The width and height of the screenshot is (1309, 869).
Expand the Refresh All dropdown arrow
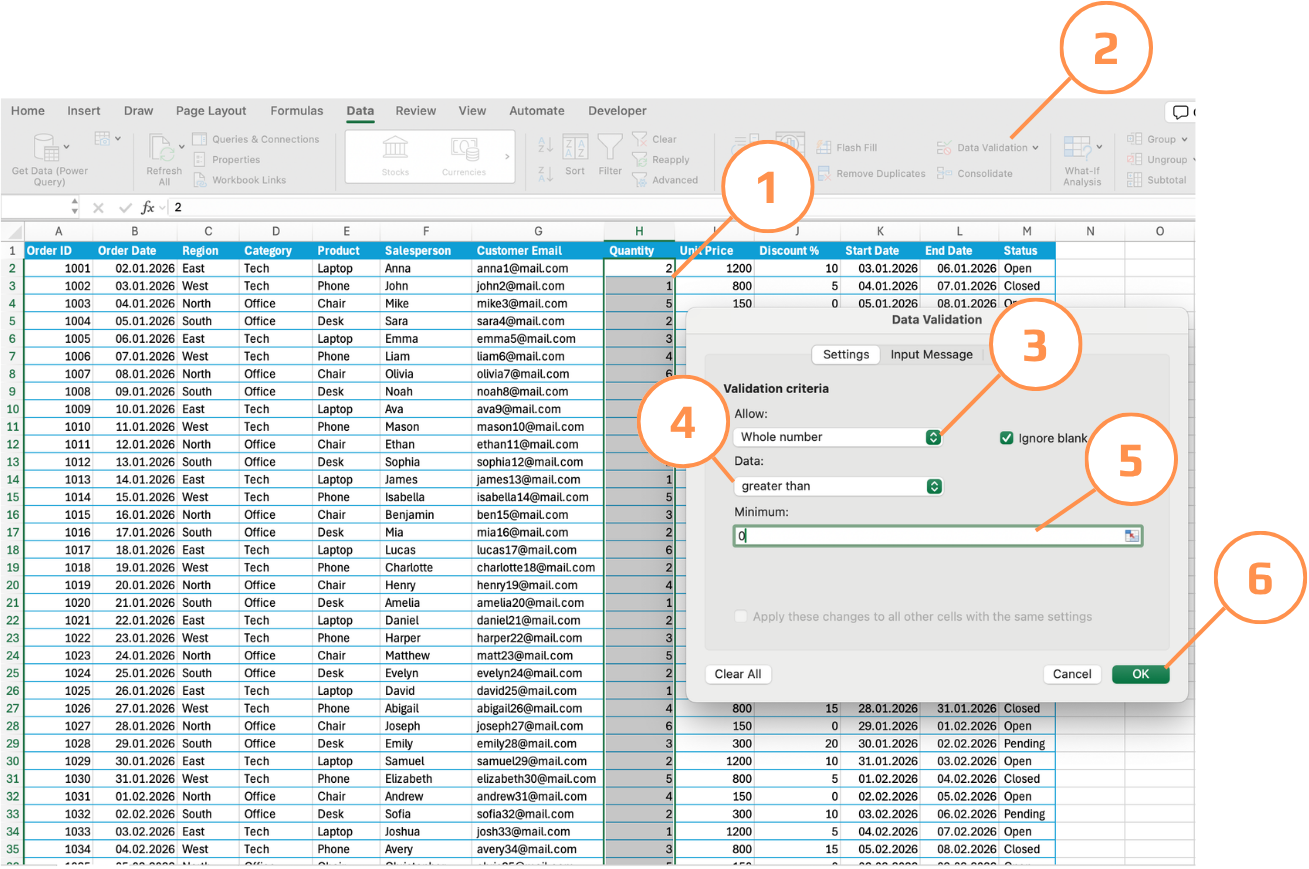pos(181,147)
